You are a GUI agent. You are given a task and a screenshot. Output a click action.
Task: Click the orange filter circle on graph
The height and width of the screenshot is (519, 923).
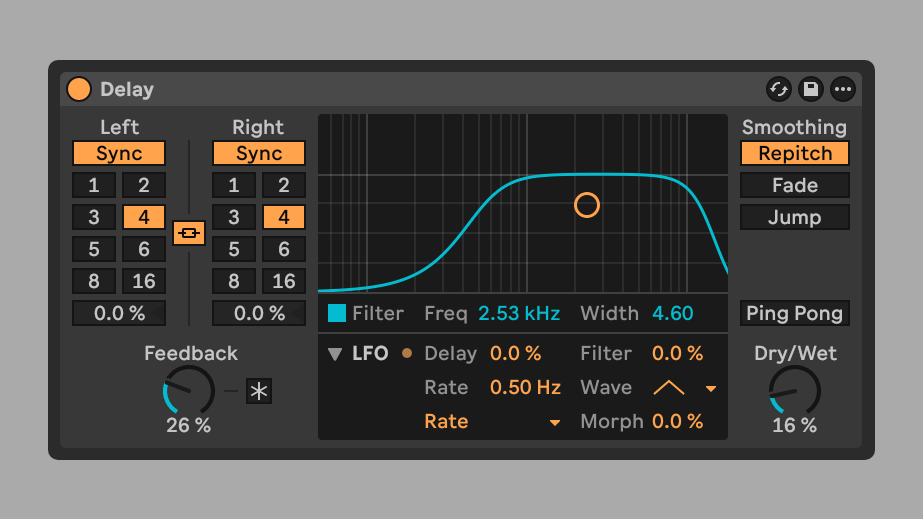[x=587, y=205]
